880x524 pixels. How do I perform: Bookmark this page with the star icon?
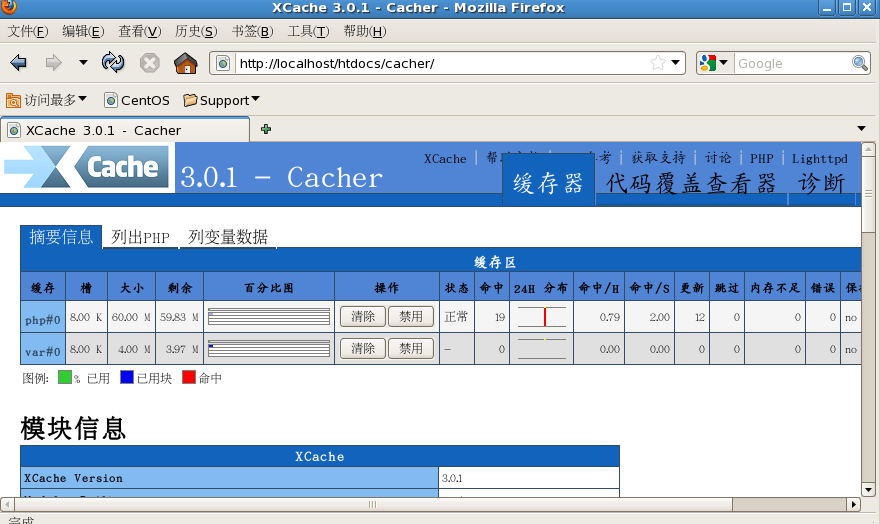(x=658, y=63)
